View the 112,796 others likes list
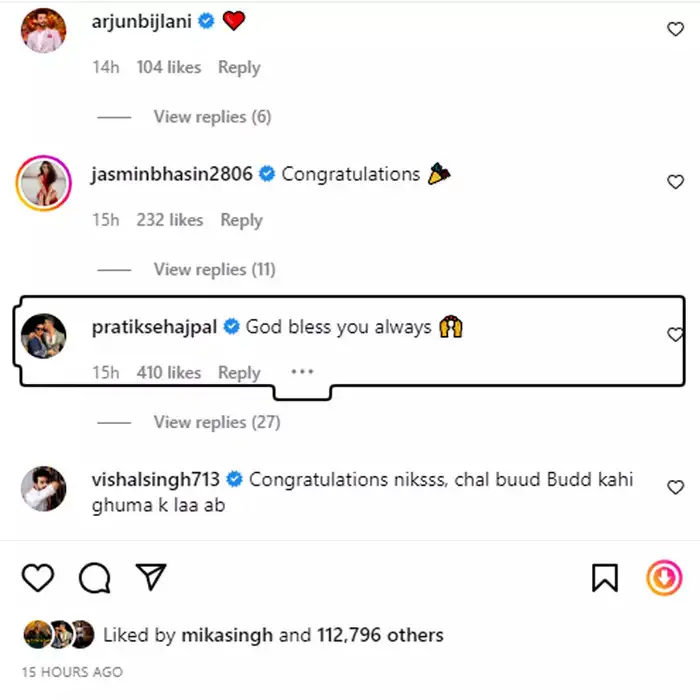Image resolution: width=700 pixels, height=700 pixels. coord(380,635)
